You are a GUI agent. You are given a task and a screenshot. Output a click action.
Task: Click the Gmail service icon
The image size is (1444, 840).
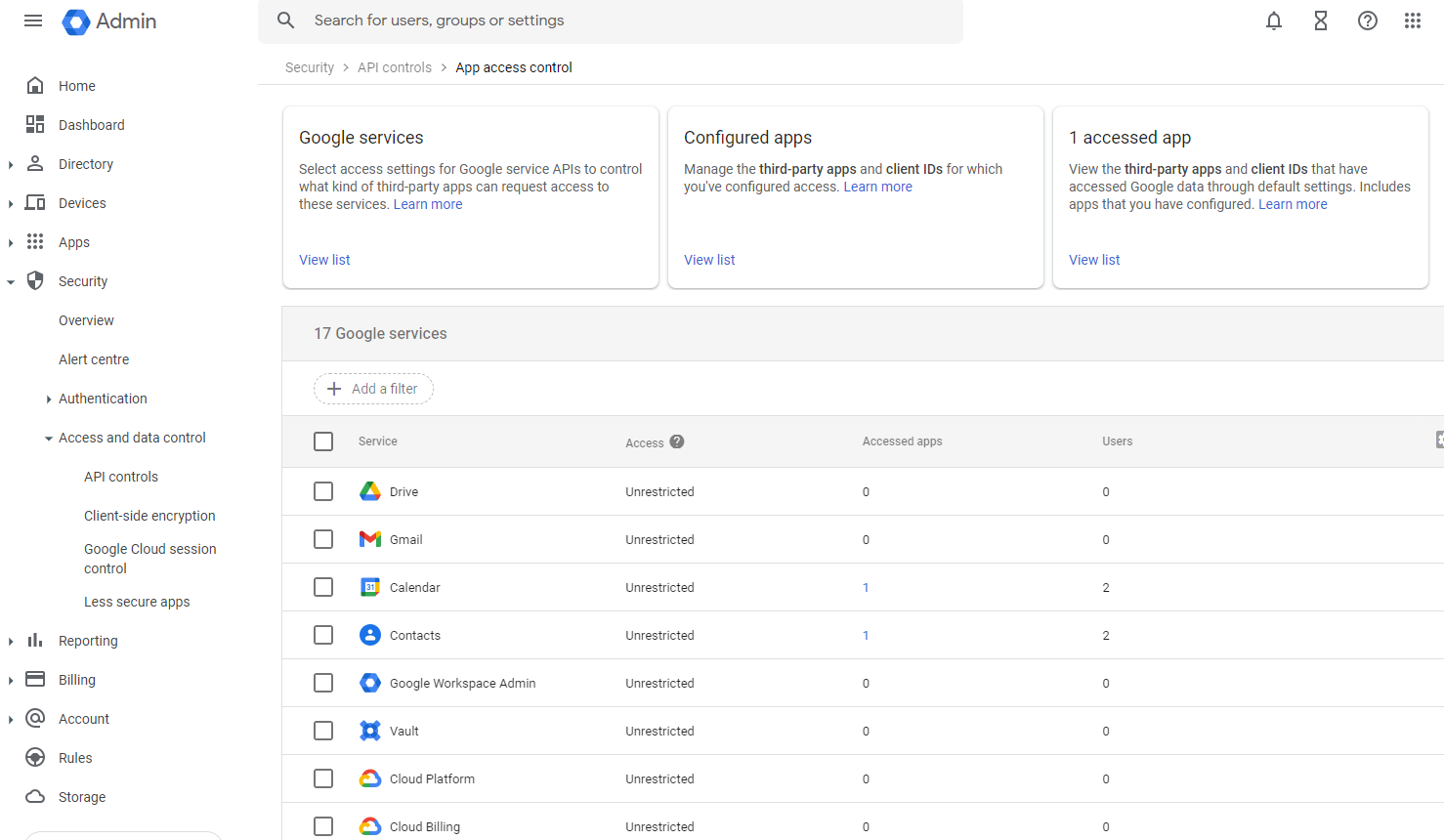point(370,539)
